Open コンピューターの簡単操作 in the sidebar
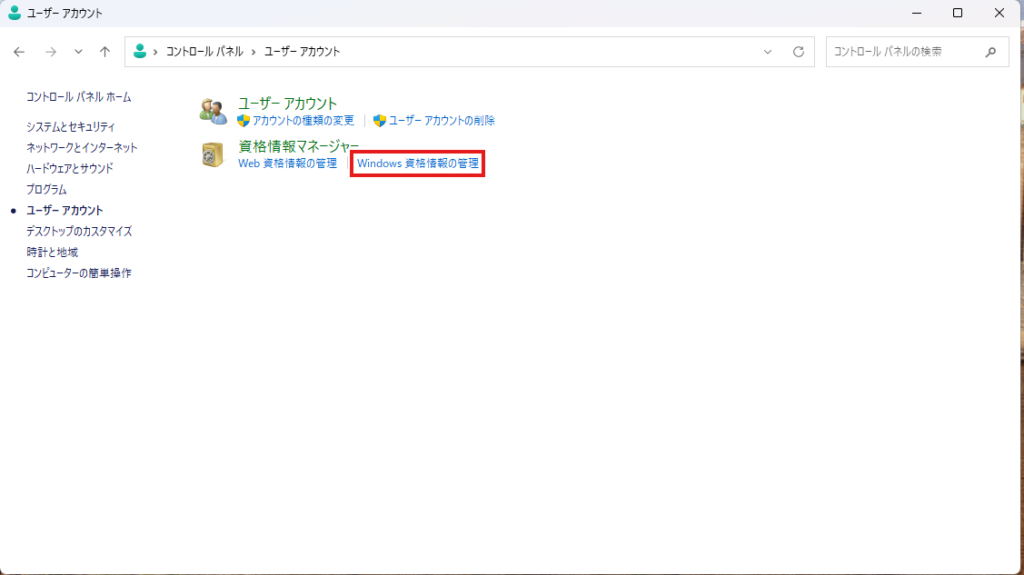The height and width of the screenshot is (575, 1024). 78,273
